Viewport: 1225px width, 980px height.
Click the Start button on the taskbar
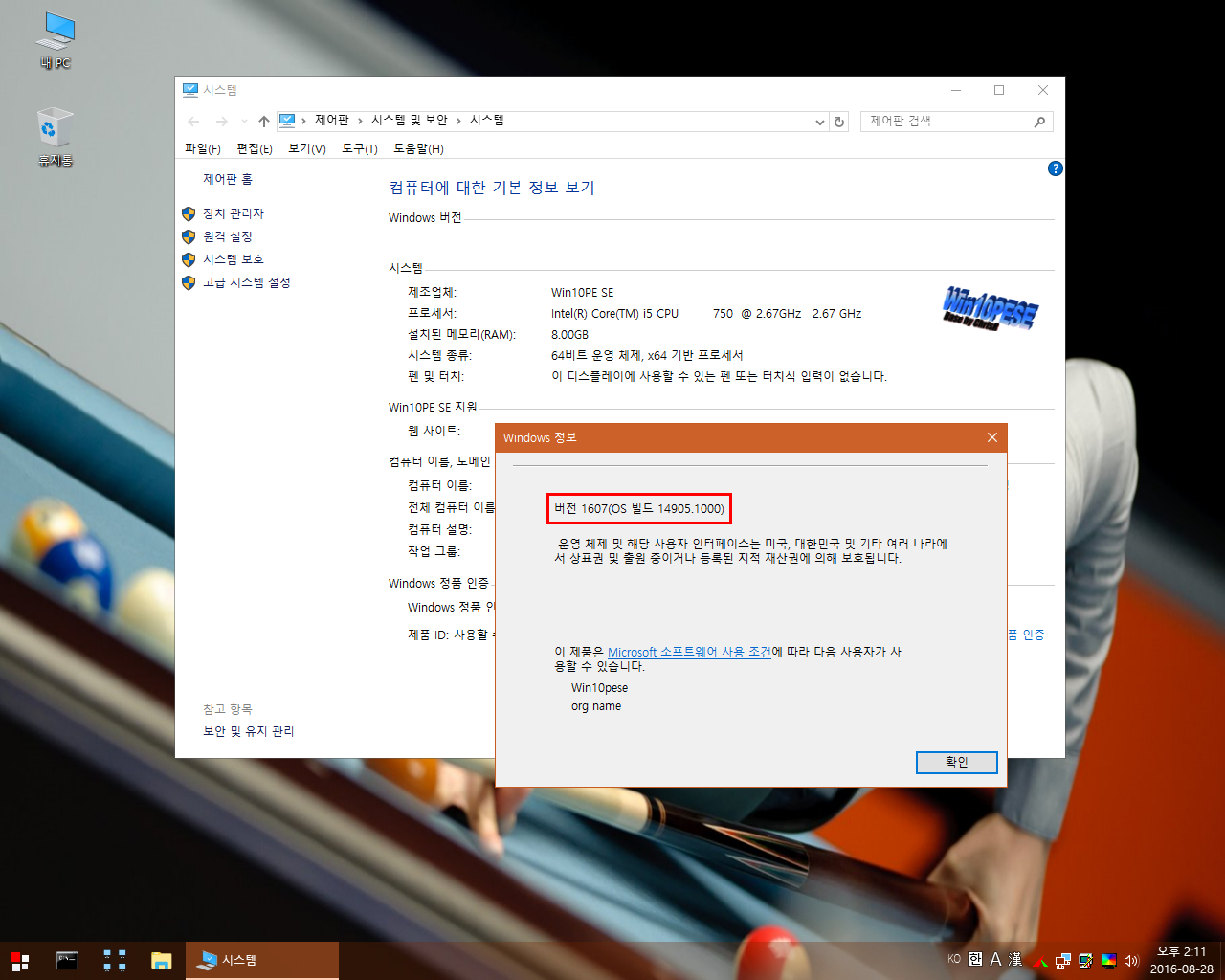(x=20, y=961)
